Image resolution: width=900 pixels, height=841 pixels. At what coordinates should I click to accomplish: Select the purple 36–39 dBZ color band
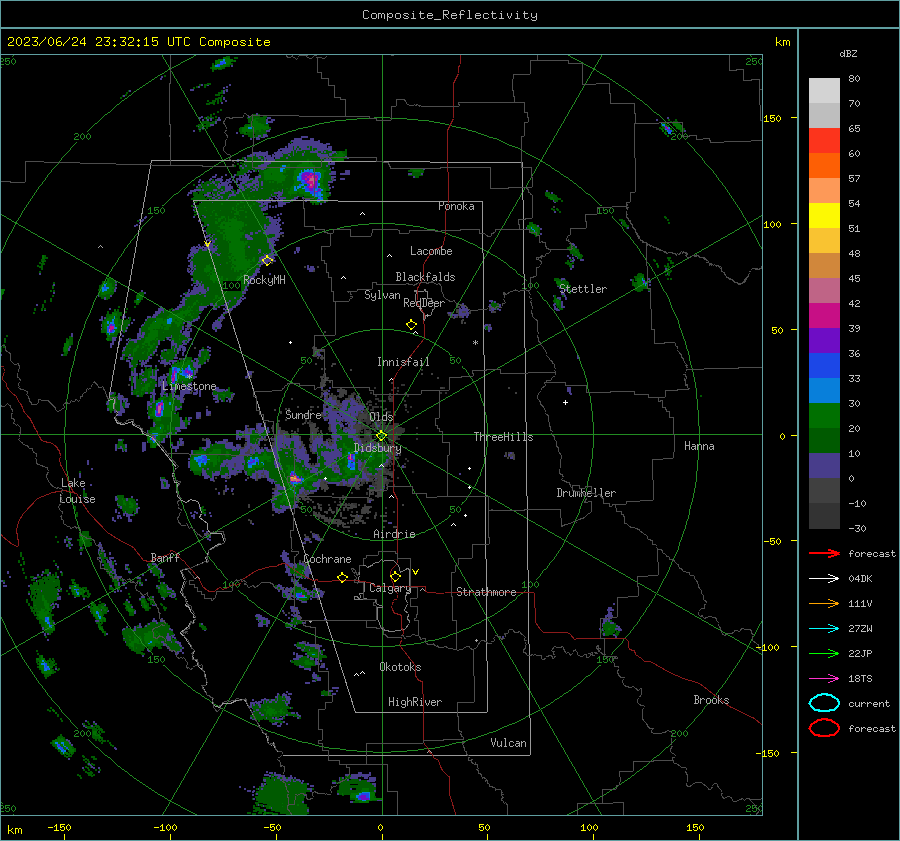824,341
